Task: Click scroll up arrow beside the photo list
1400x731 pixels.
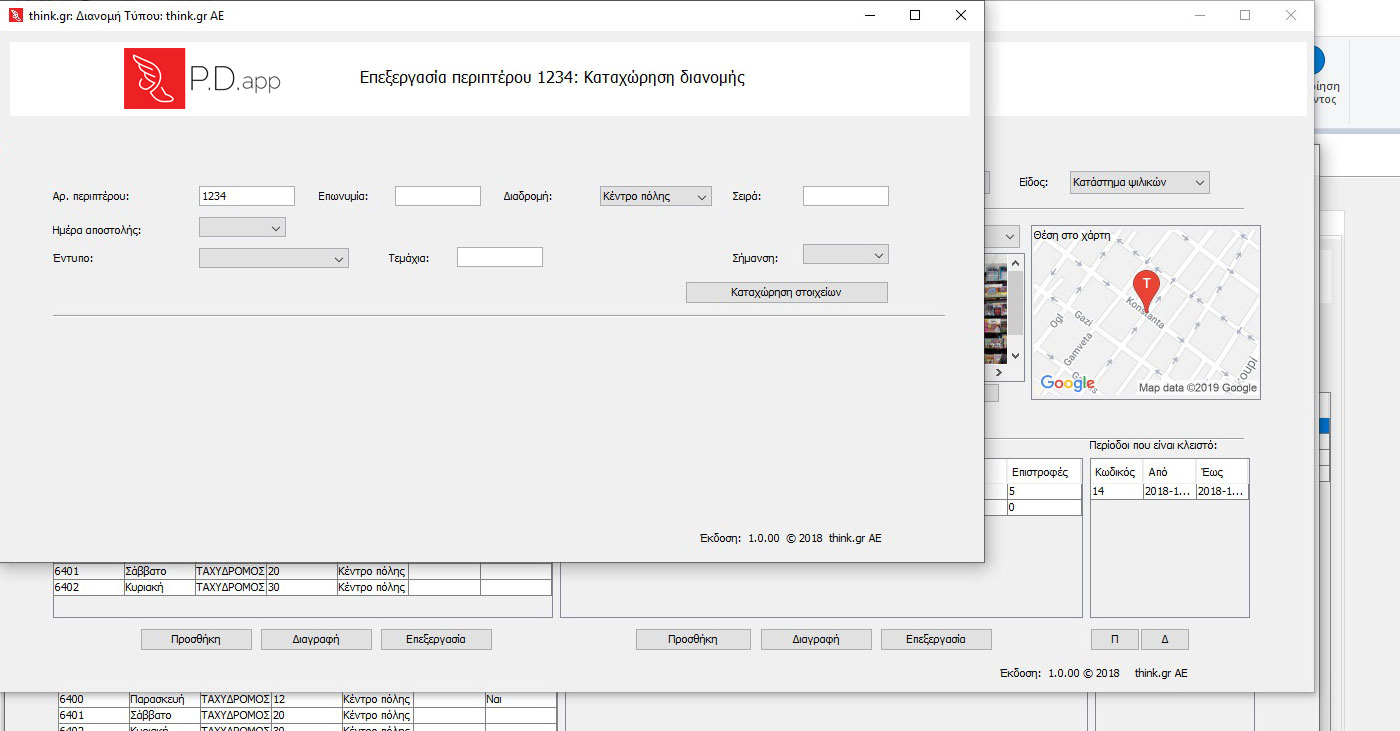Action: point(1015,263)
